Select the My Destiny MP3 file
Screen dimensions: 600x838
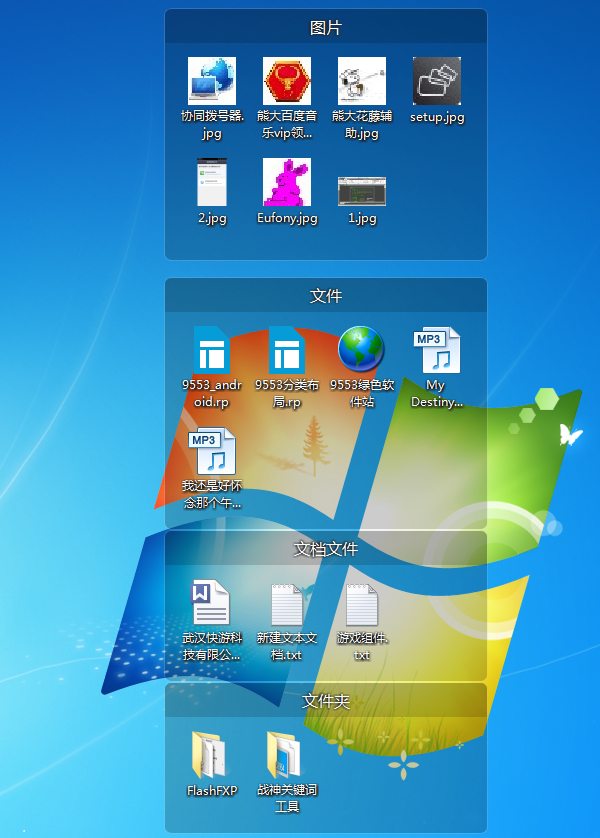(x=437, y=350)
